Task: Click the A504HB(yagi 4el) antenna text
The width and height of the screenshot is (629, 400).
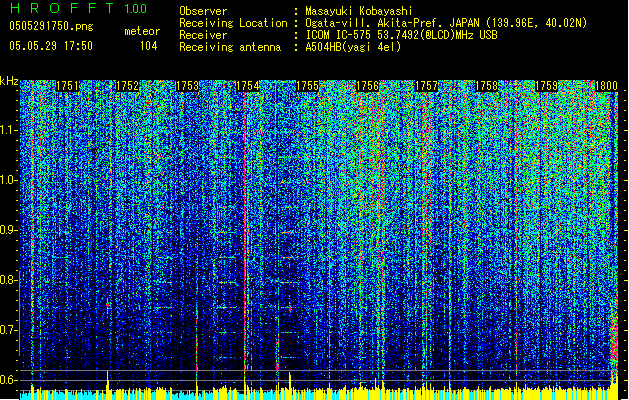Action: (x=353, y=47)
